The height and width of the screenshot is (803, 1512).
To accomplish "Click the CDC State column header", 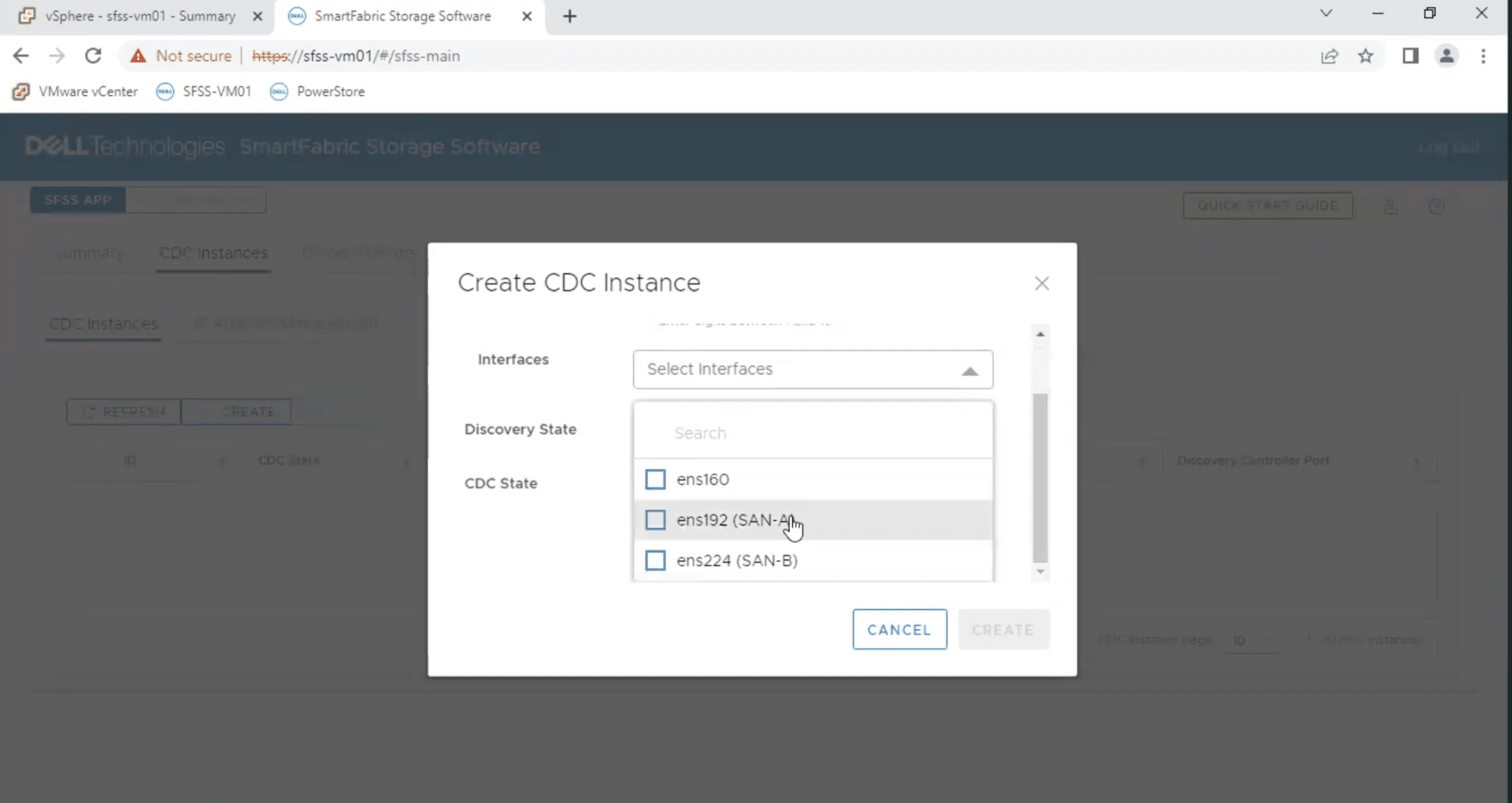I will (x=289, y=461).
